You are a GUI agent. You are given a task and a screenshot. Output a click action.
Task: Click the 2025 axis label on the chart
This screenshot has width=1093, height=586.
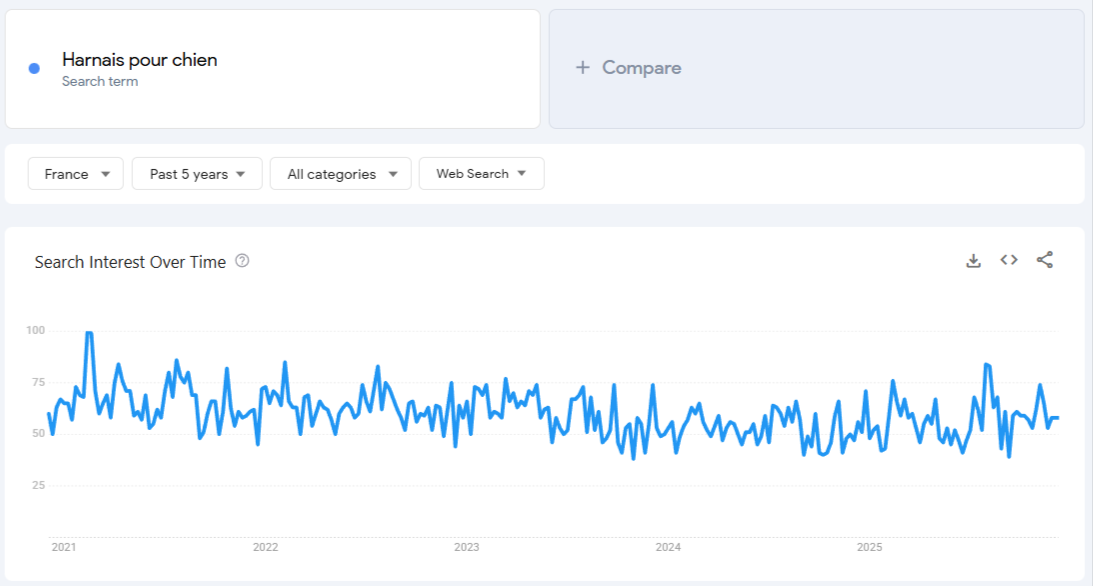coord(869,547)
